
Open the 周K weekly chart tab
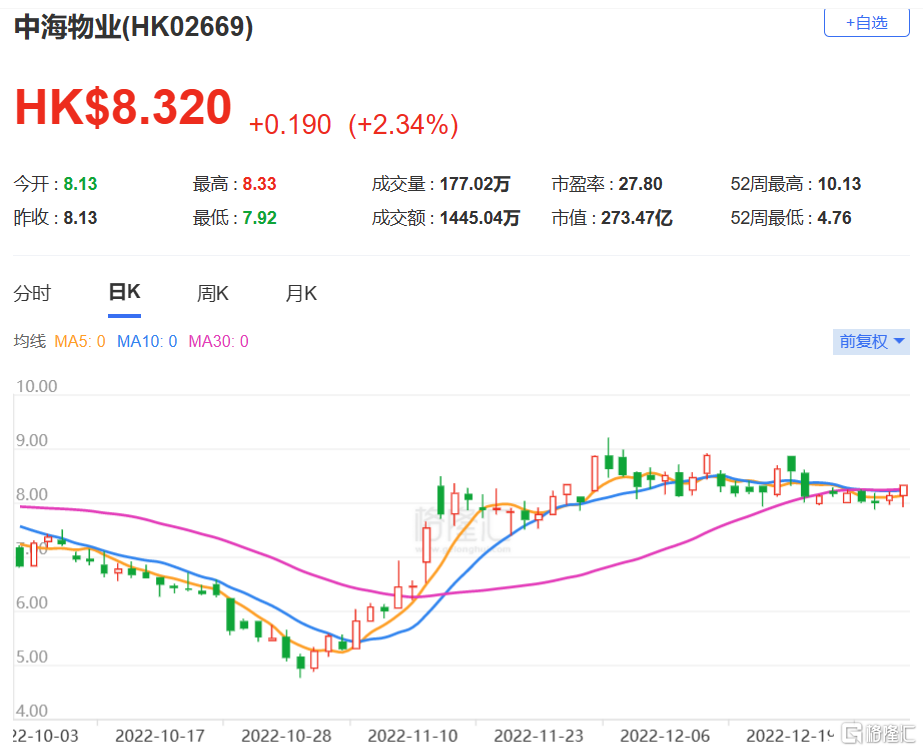click(x=213, y=293)
